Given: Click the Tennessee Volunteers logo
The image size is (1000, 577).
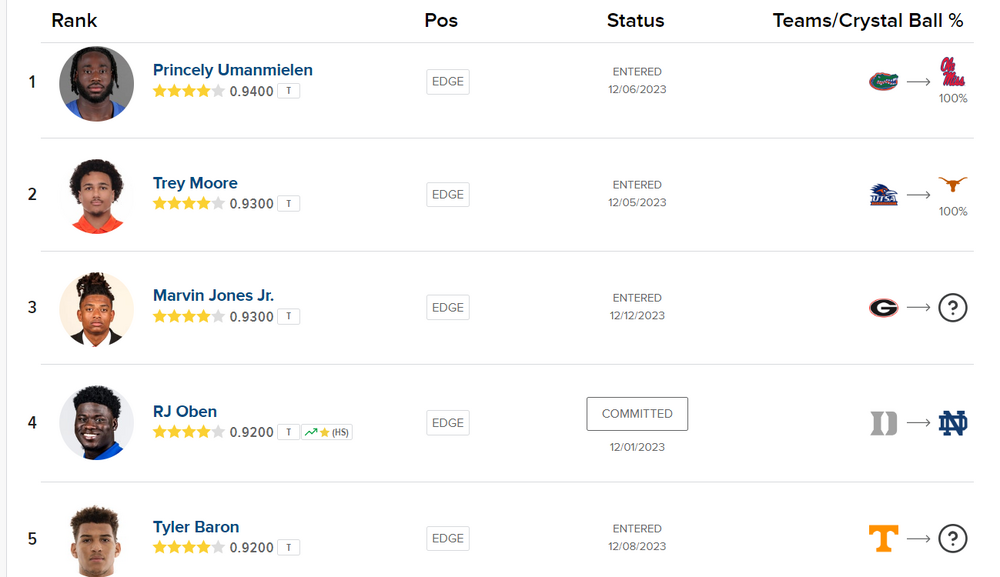Looking at the screenshot, I should (883, 538).
